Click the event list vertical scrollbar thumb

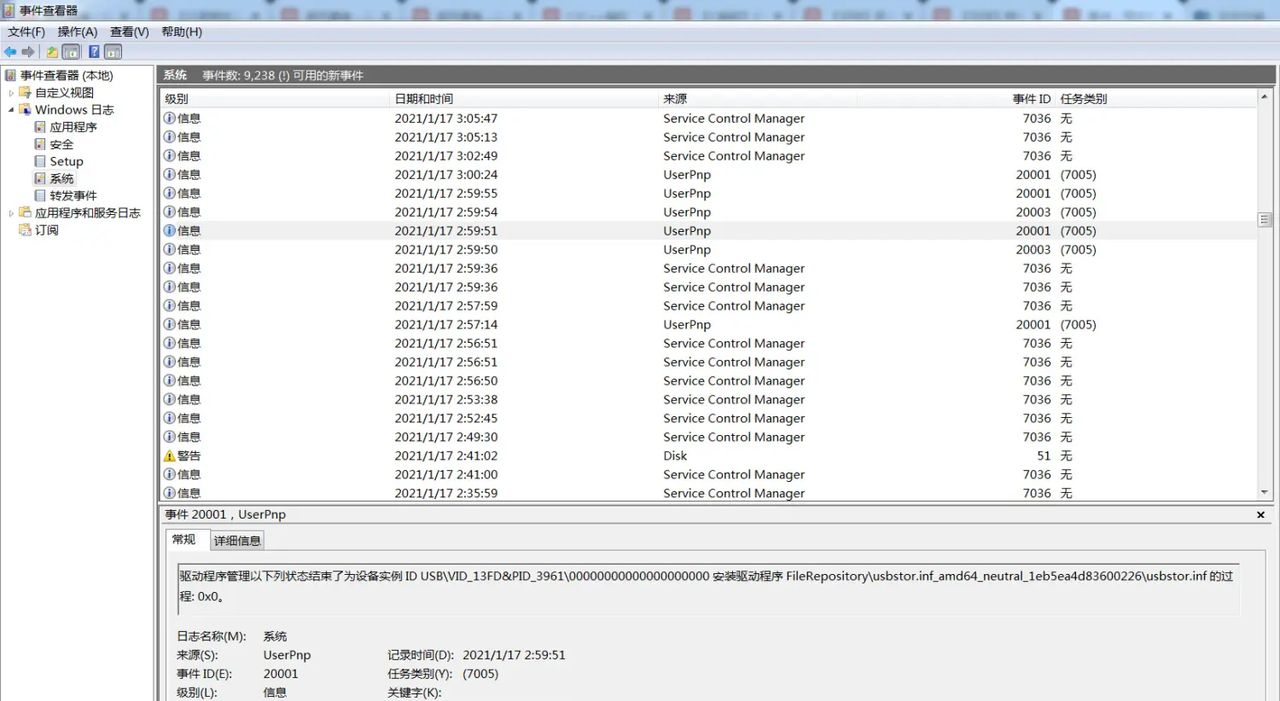[x=1265, y=220]
